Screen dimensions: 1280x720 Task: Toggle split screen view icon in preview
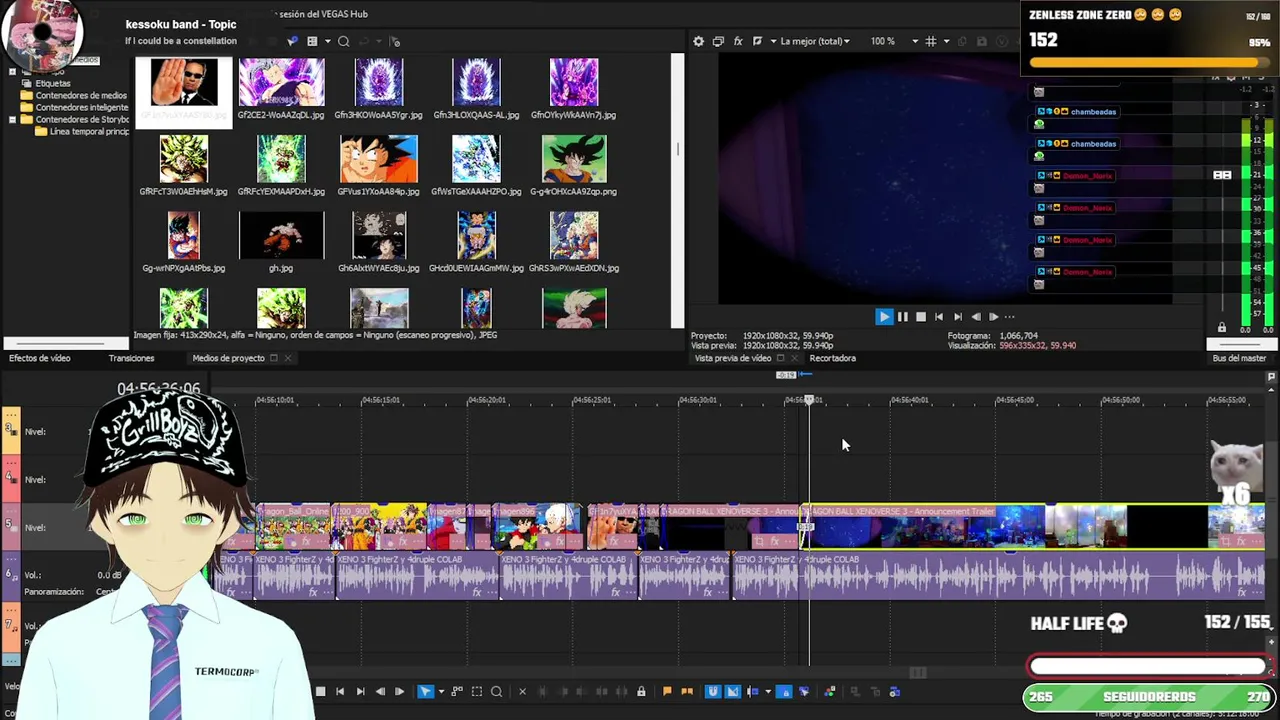(757, 41)
